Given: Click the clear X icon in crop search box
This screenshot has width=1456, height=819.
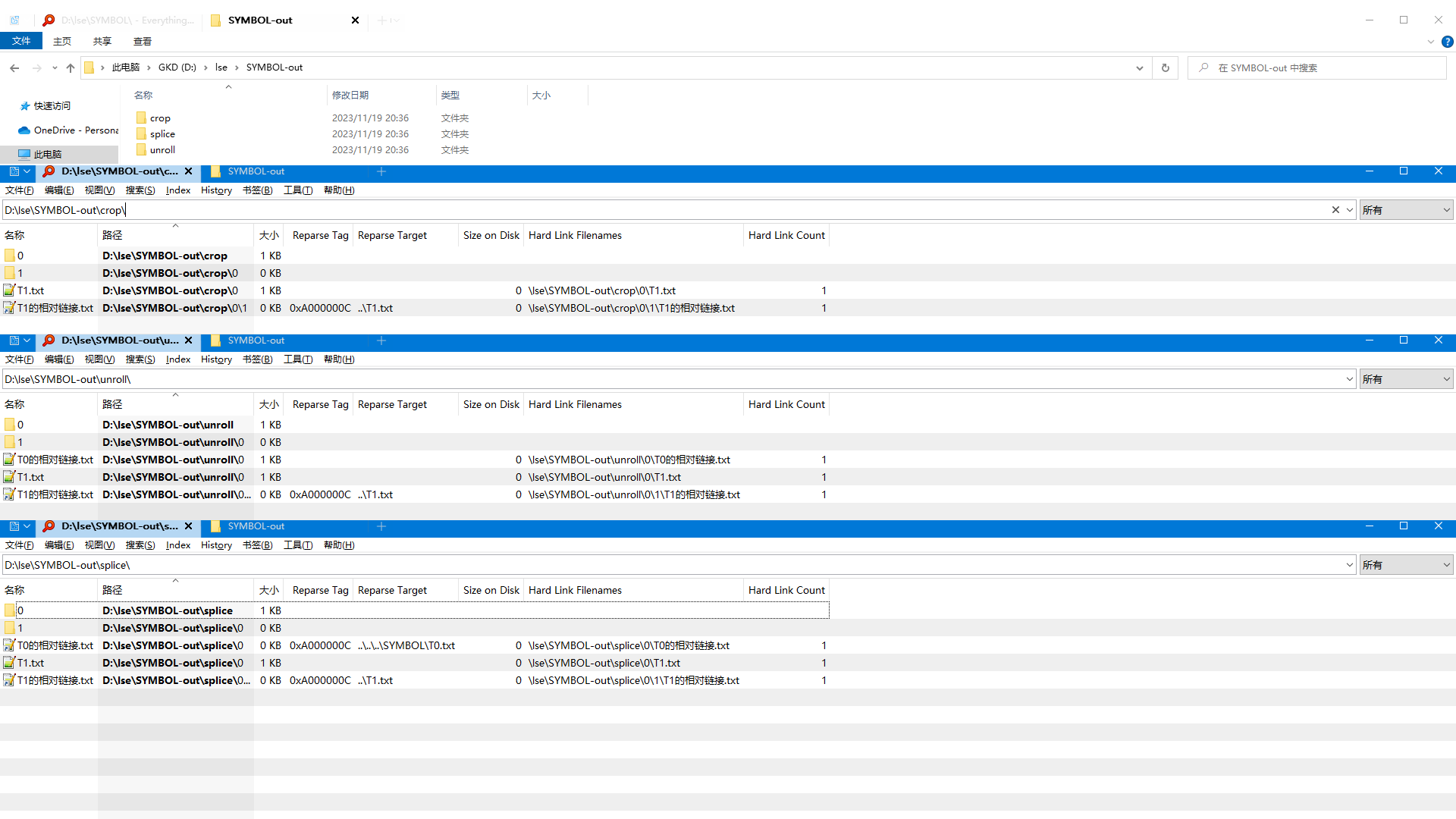Looking at the screenshot, I should (x=1335, y=210).
